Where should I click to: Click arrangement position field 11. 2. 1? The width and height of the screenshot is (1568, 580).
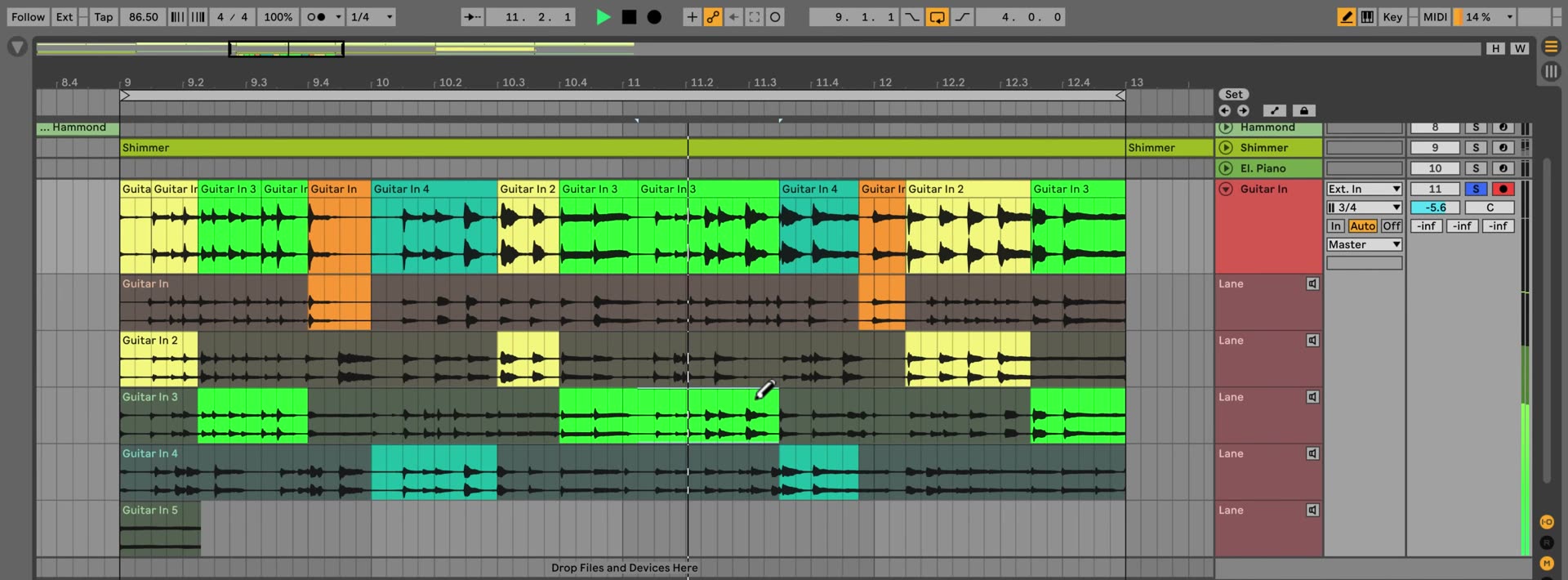point(531,16)
